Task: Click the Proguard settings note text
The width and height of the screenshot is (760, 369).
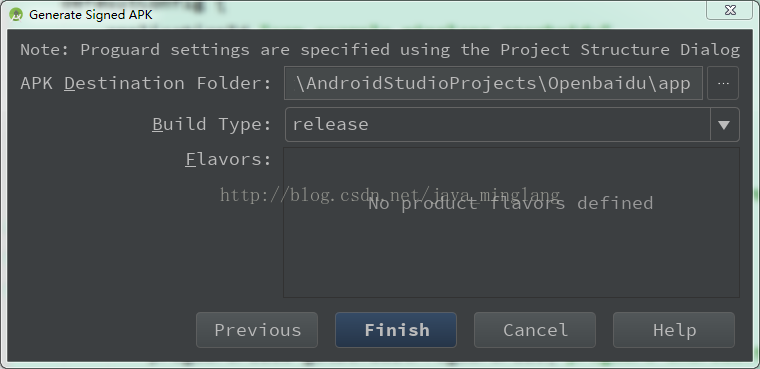Action: point(380,49)
